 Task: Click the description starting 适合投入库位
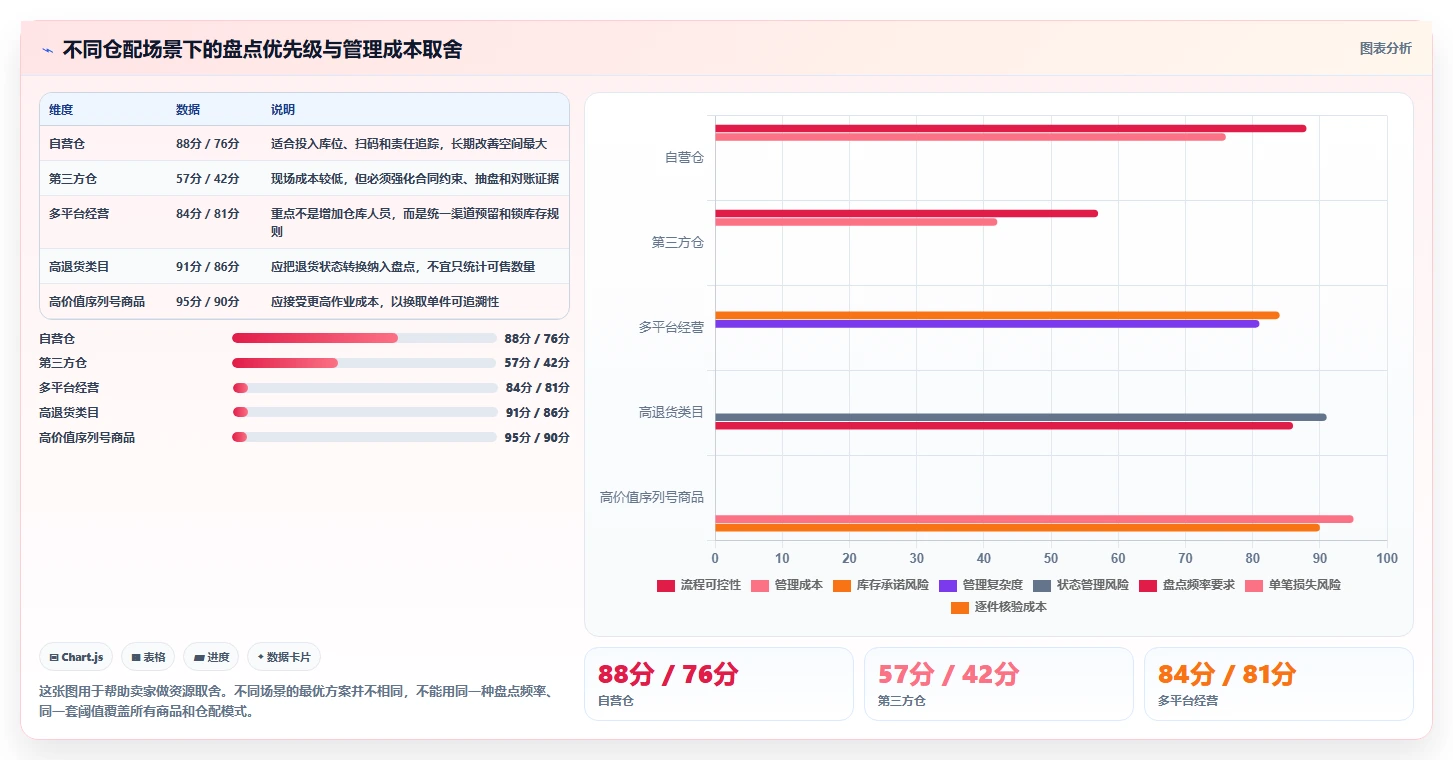coord(409,144)
